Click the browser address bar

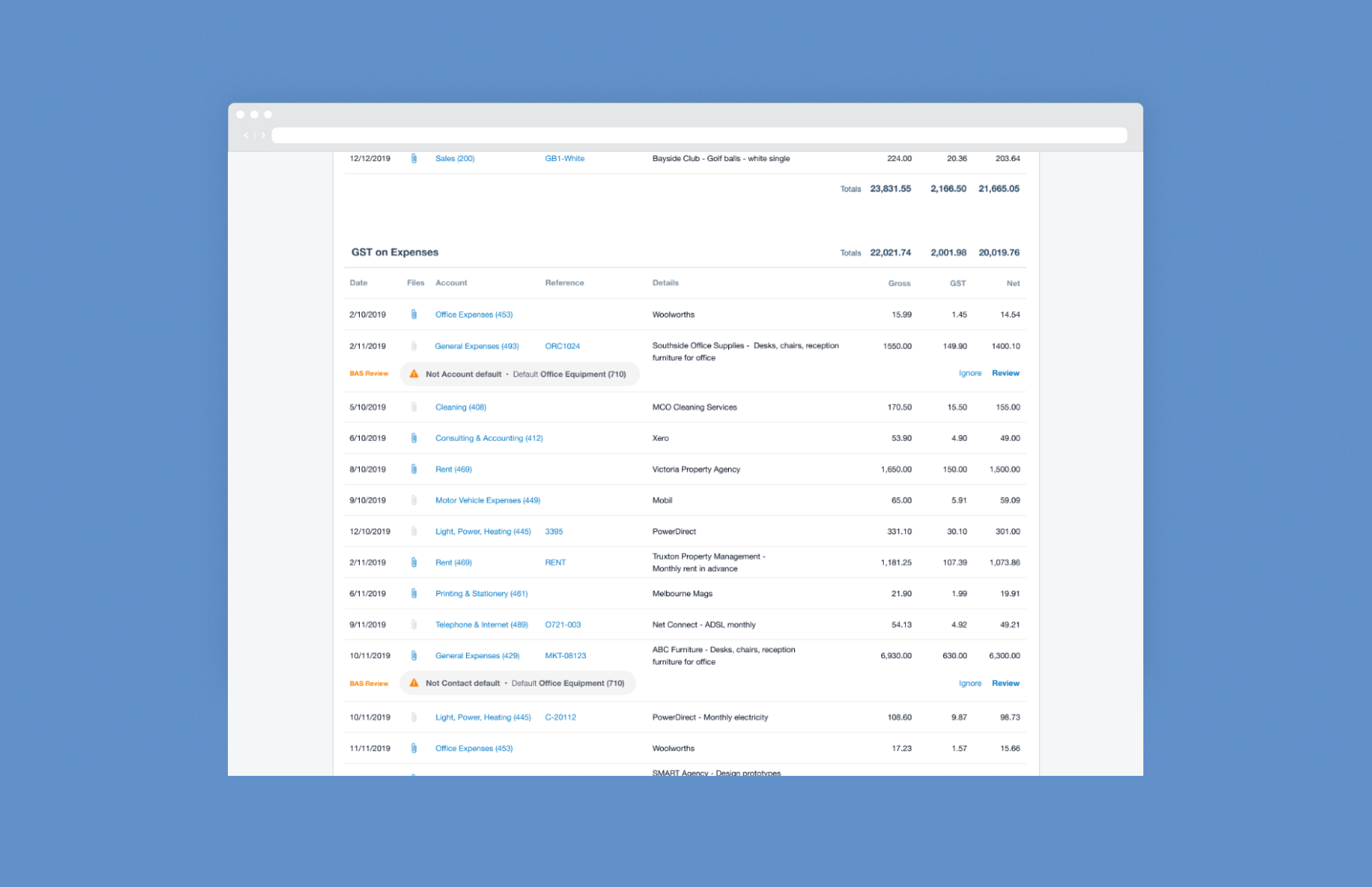699,136
